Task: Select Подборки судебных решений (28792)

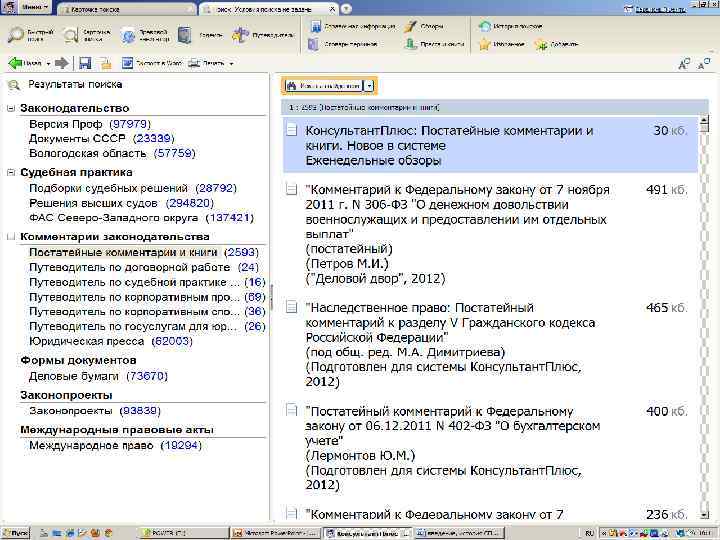Action: coord(133,188)
